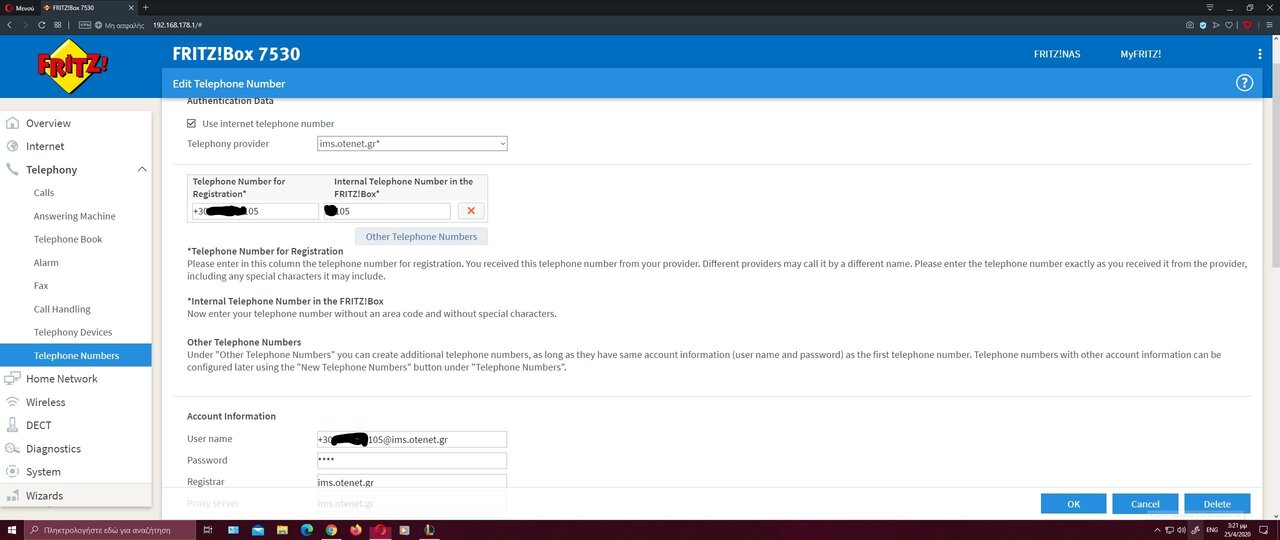Image resolution: width=1280 pixels, height=540 pixels.
Task: Click the Registrar field
Action: coord(412,482)
